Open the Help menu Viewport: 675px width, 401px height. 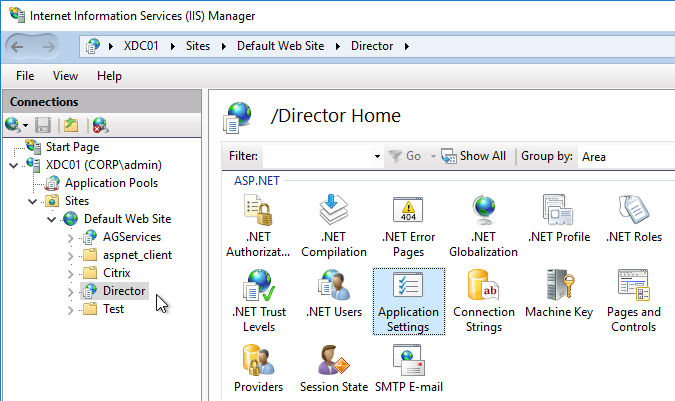(109, 76)
